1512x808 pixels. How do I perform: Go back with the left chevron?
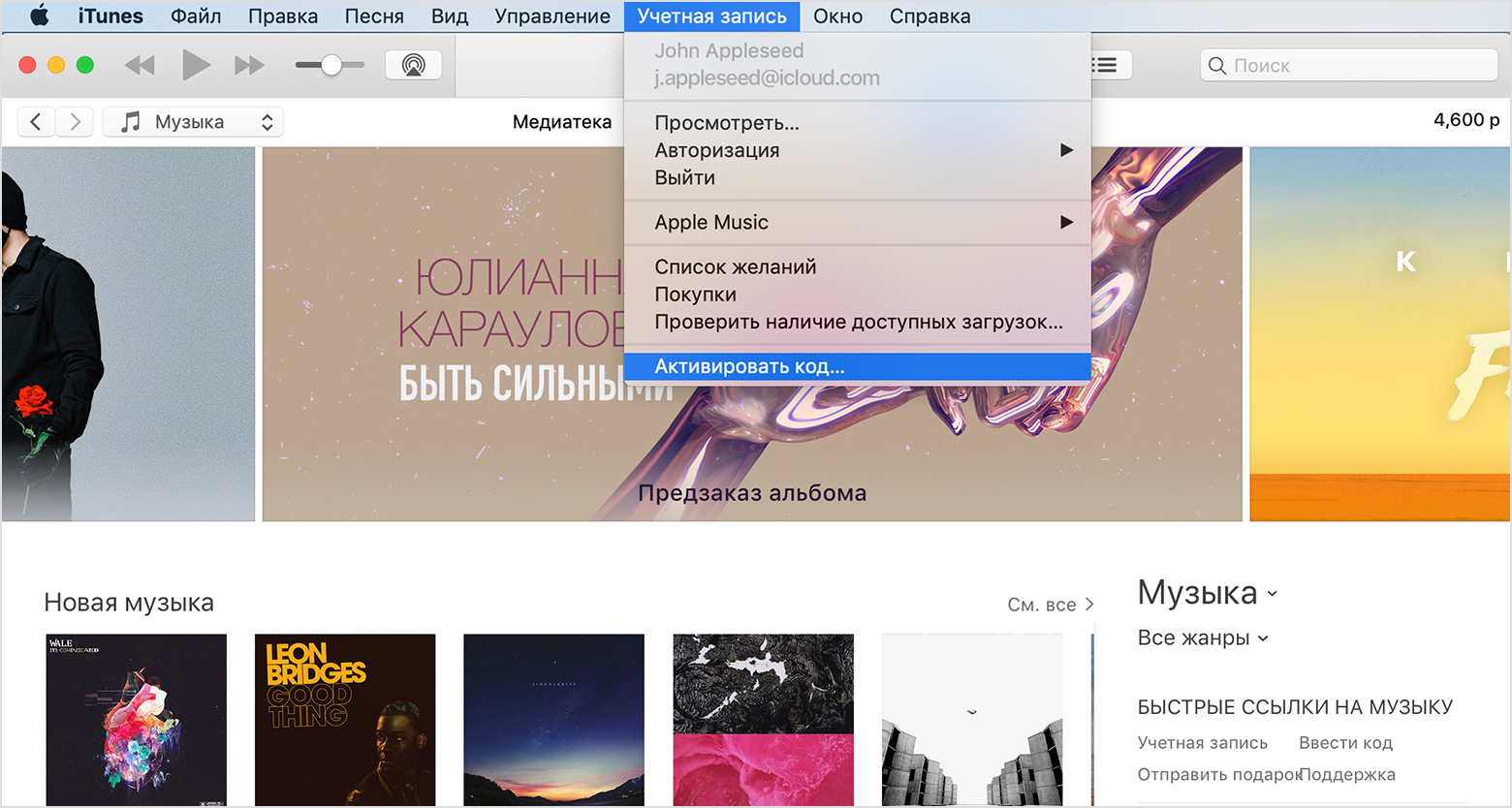[x=36, y=121]
